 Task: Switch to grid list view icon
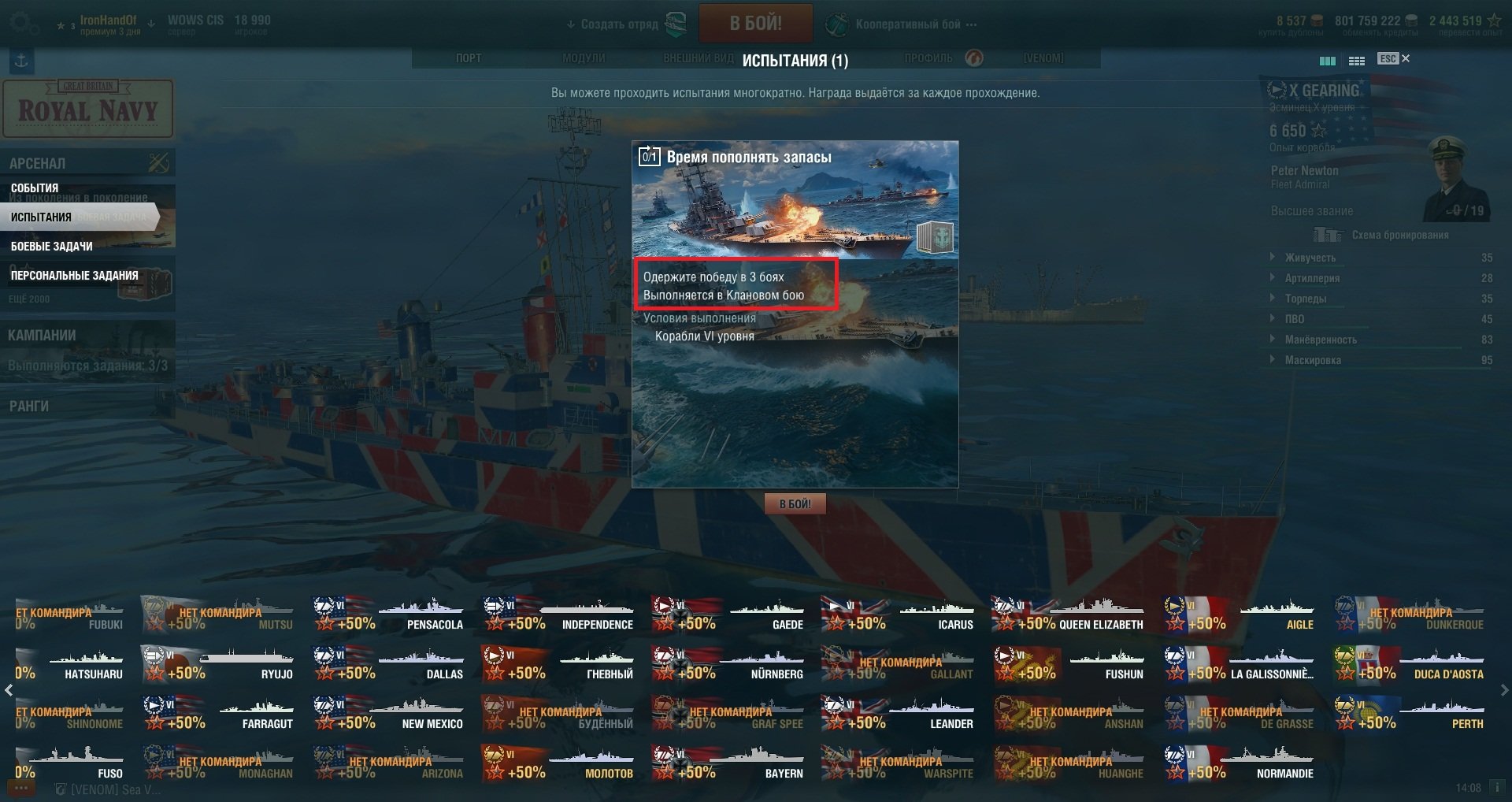pos(1357,60)
